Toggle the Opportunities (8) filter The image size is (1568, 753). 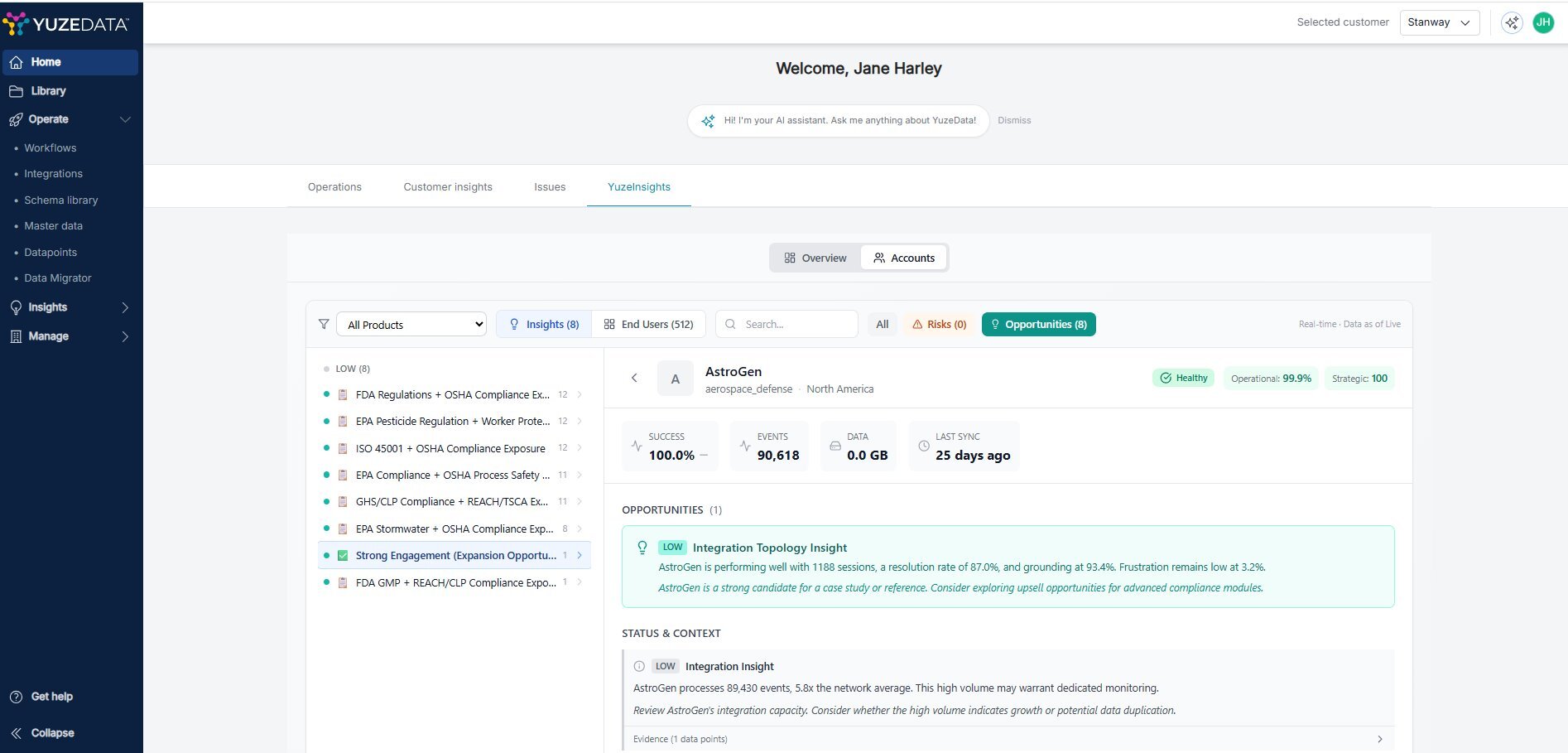(1038, 325)
